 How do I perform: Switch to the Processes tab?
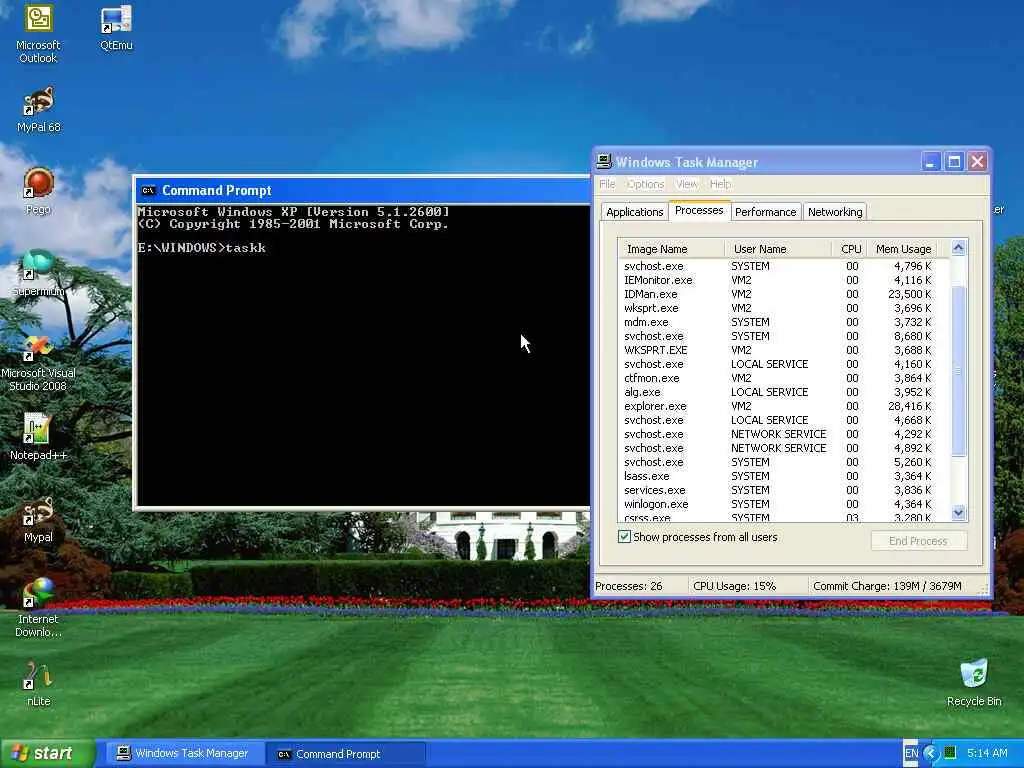point(699,210)
